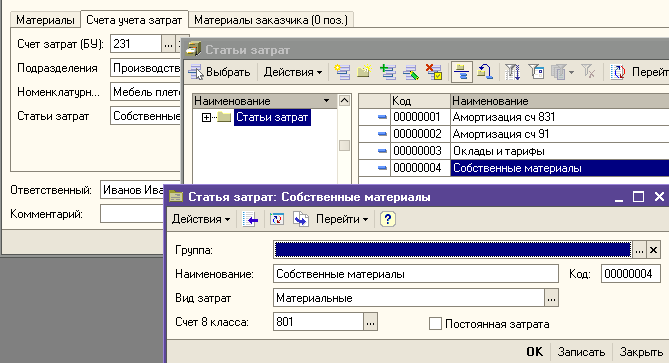The image size is (669, 363).
Task: Switch to Счета учета затрат tab
Action: [x=134, y=20]
